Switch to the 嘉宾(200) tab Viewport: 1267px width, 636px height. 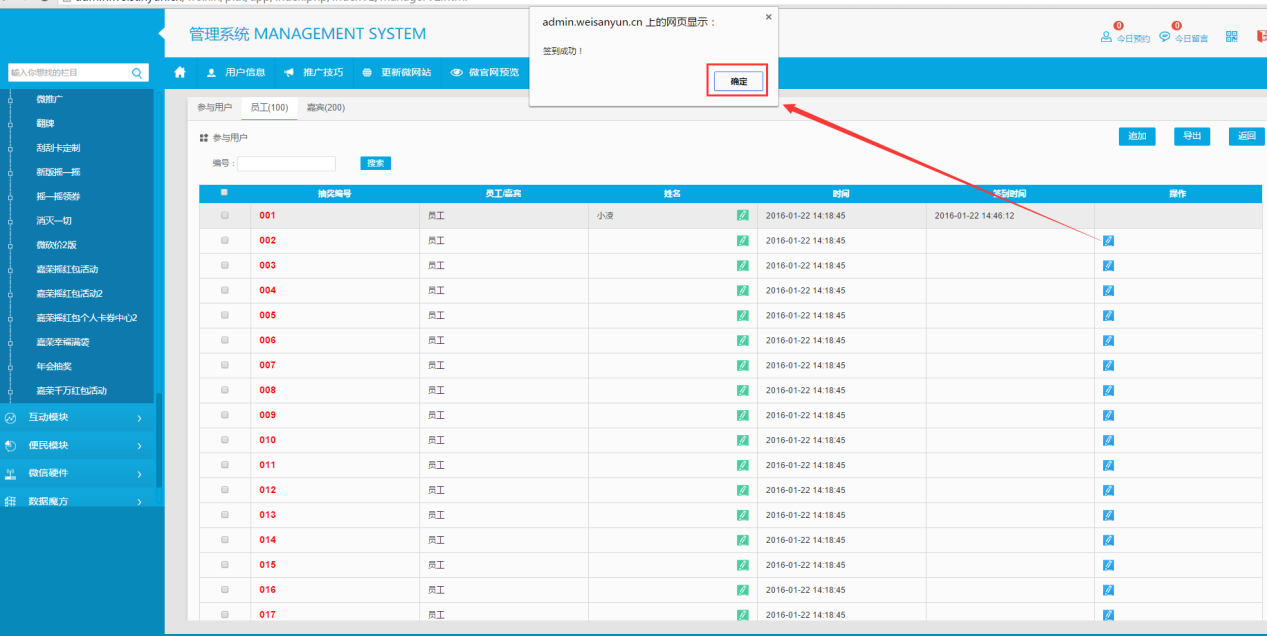click(325, 108)
